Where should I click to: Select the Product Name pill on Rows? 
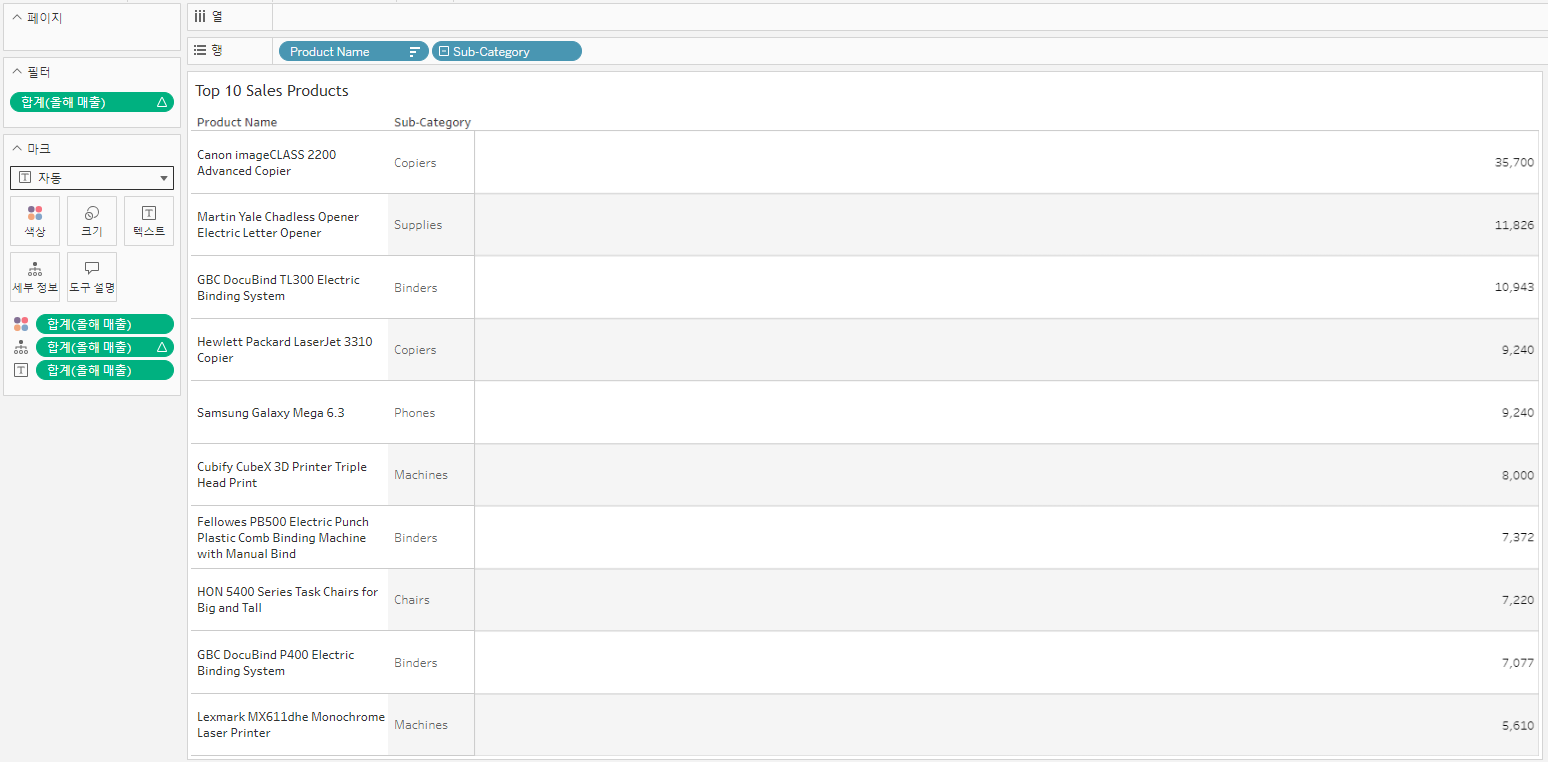354,52
